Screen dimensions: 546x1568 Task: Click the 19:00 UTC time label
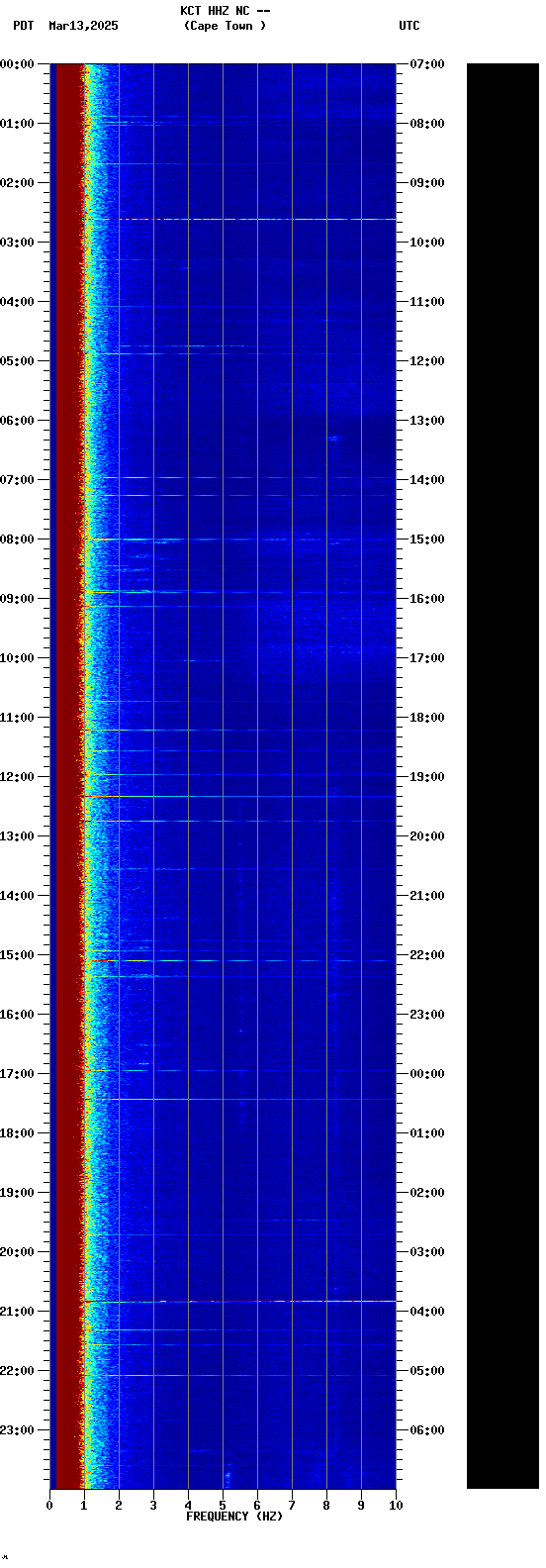coord(427,777)
